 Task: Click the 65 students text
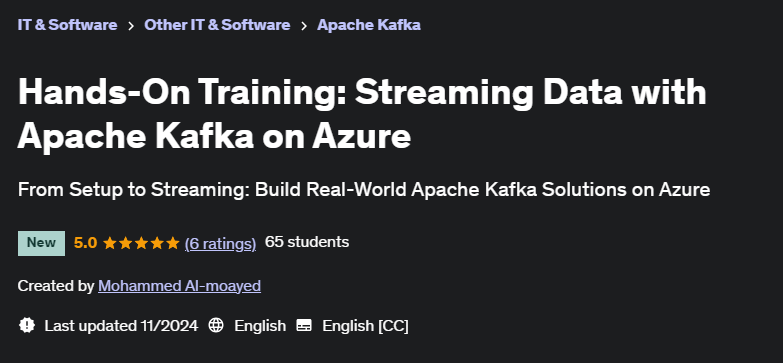(307, 242)
